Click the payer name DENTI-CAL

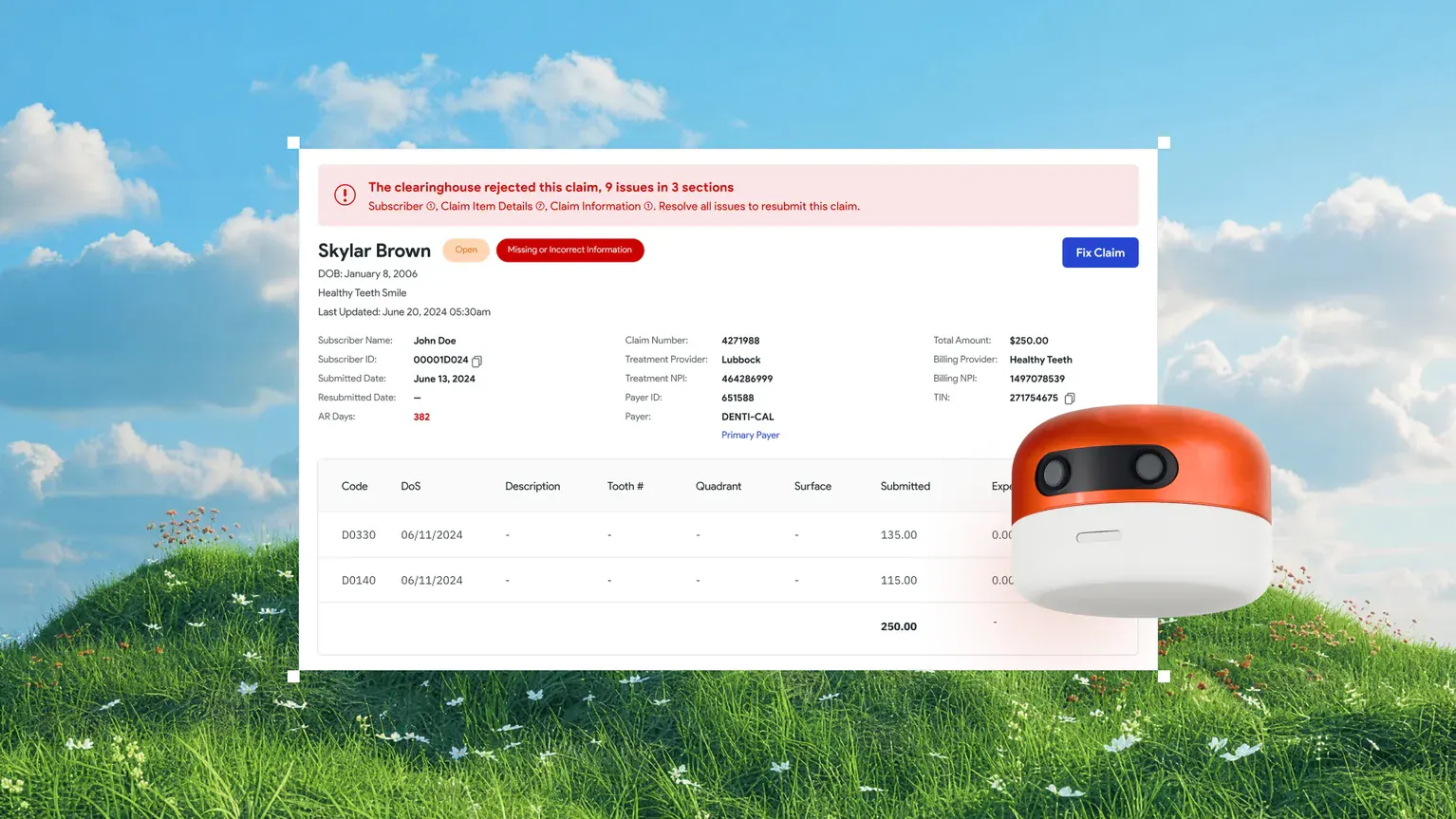(x=748, y=417)
